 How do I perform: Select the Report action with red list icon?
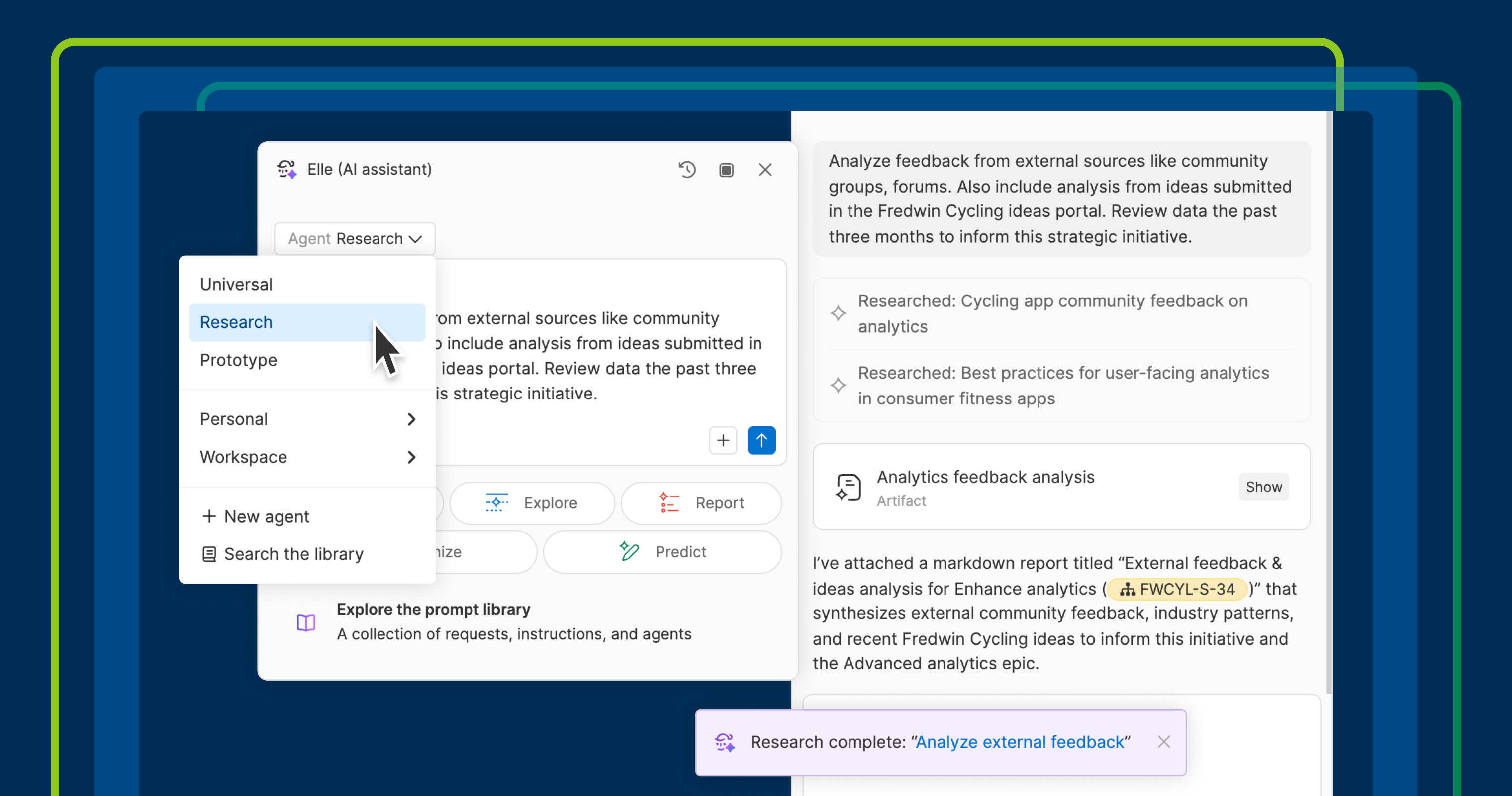[701, 503]
